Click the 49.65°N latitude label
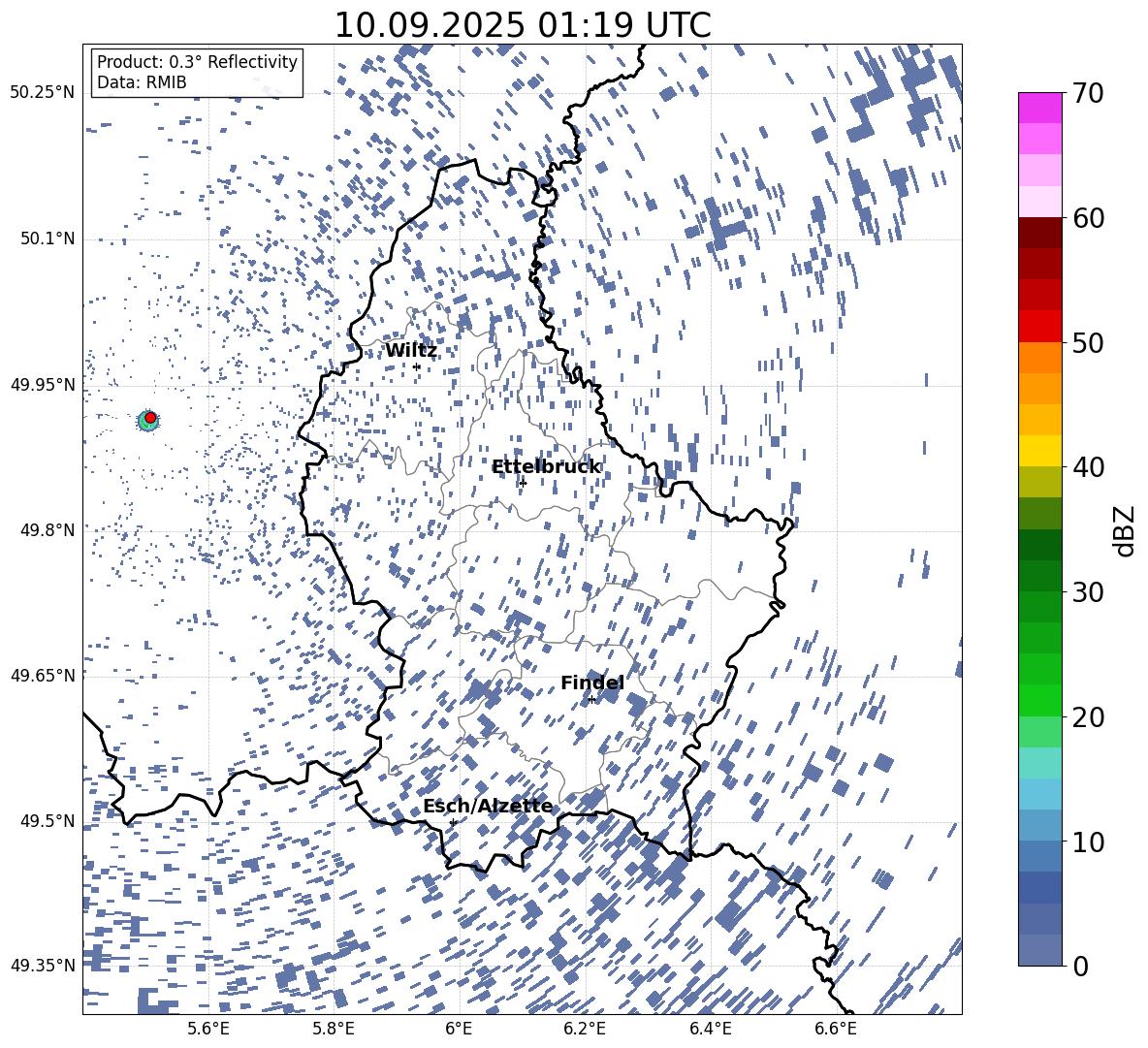 [43, 676]
